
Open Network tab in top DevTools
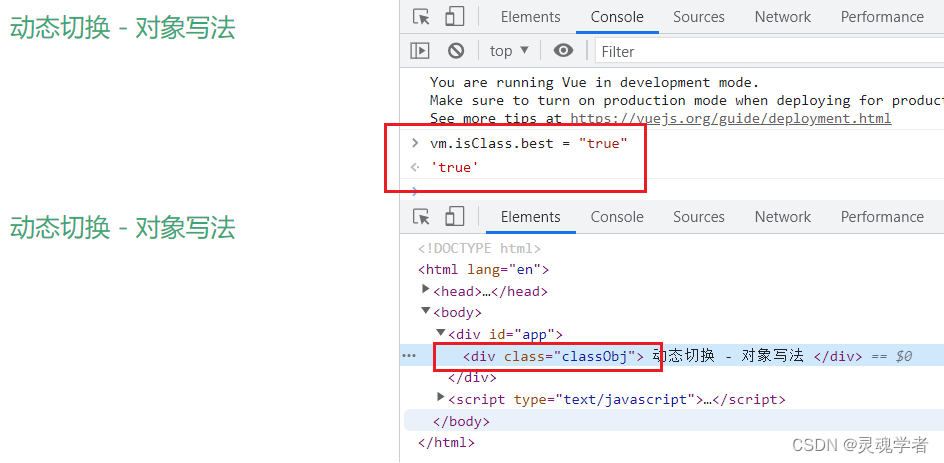pos(783,17)
